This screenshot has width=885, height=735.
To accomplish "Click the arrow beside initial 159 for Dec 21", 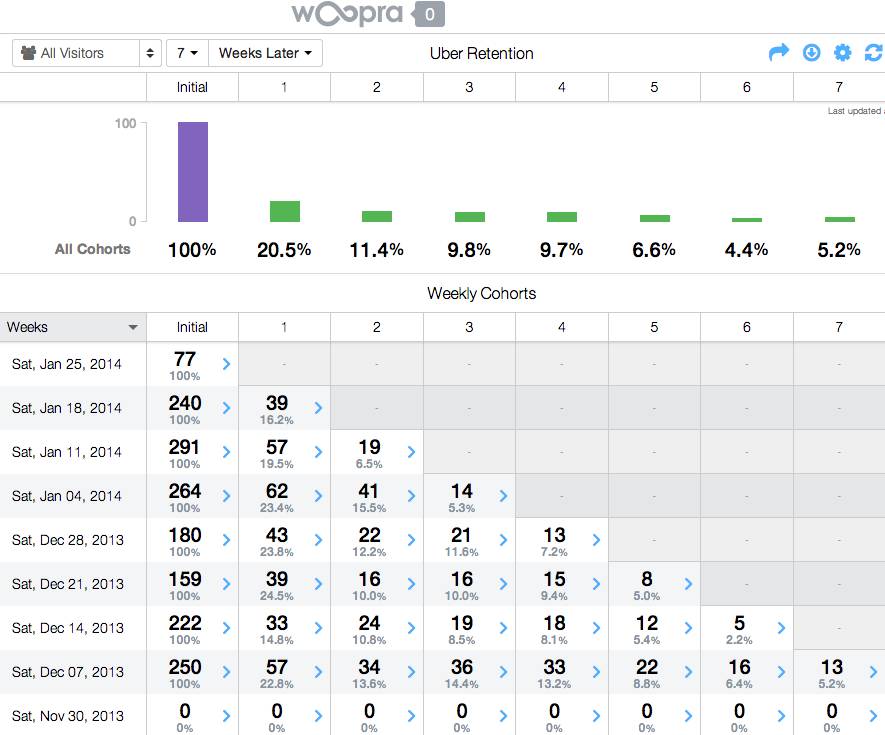I will click(226, 584).
